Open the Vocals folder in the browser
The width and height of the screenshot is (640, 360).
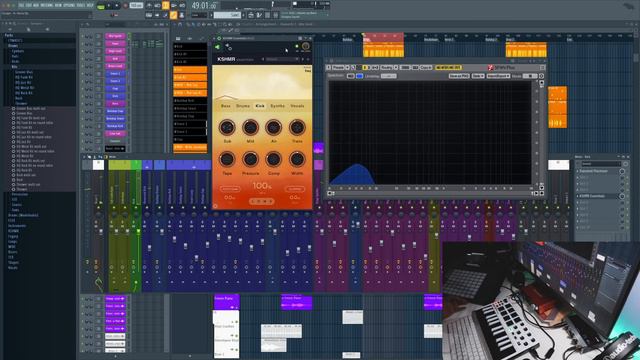click(13, 268)
